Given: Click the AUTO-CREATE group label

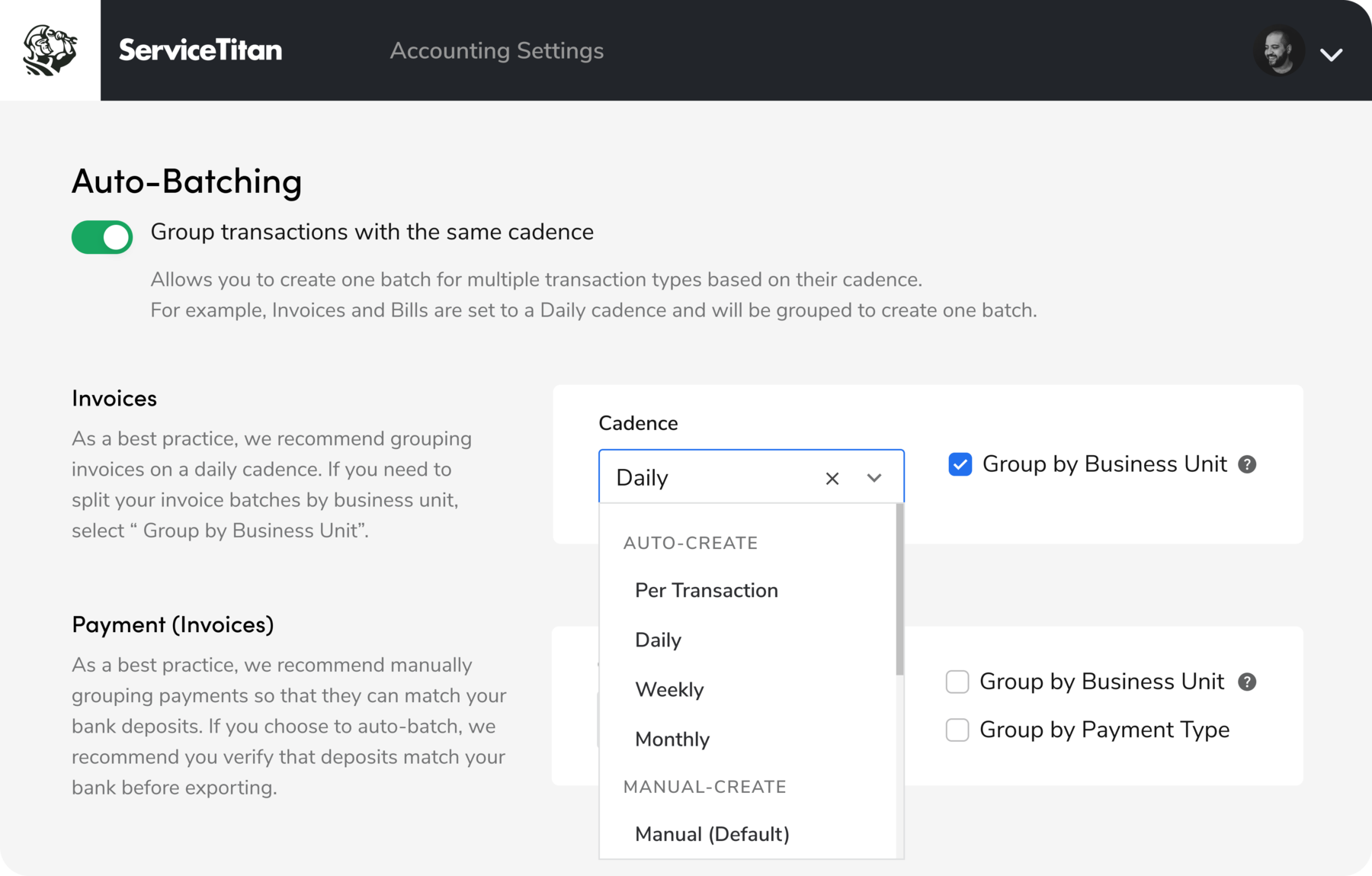Looking at the screenshot, I should coord(691,543).
